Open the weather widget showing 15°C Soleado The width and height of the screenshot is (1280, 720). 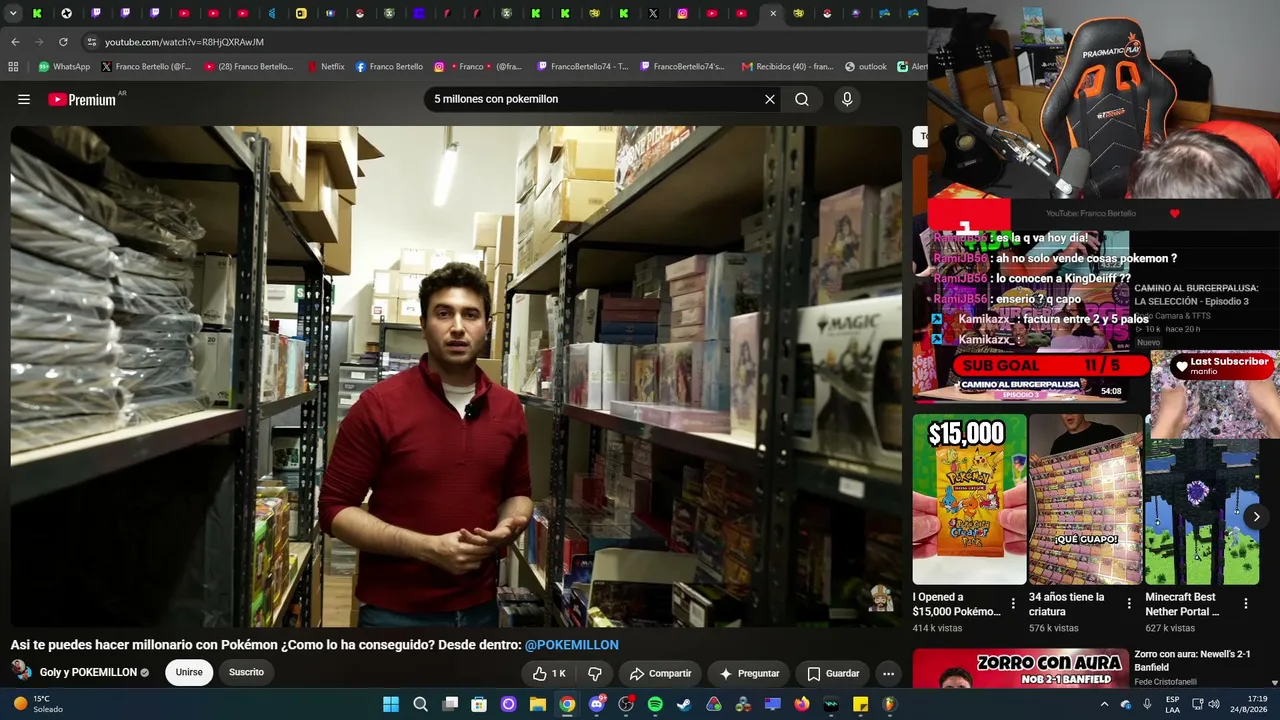[x=40, y=704]
